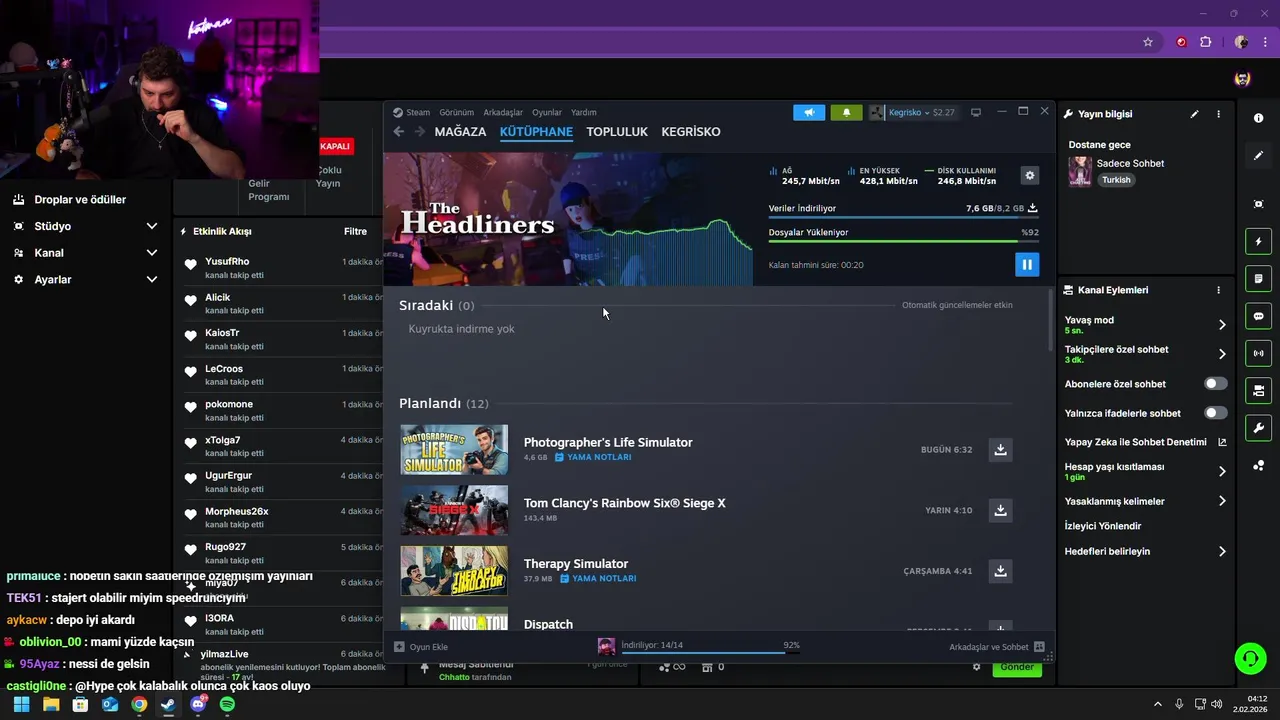Open the Filtre option in Etkinlik Akışı
Image resolution: width=1280 pixels, height=720 pixels.
355,231
